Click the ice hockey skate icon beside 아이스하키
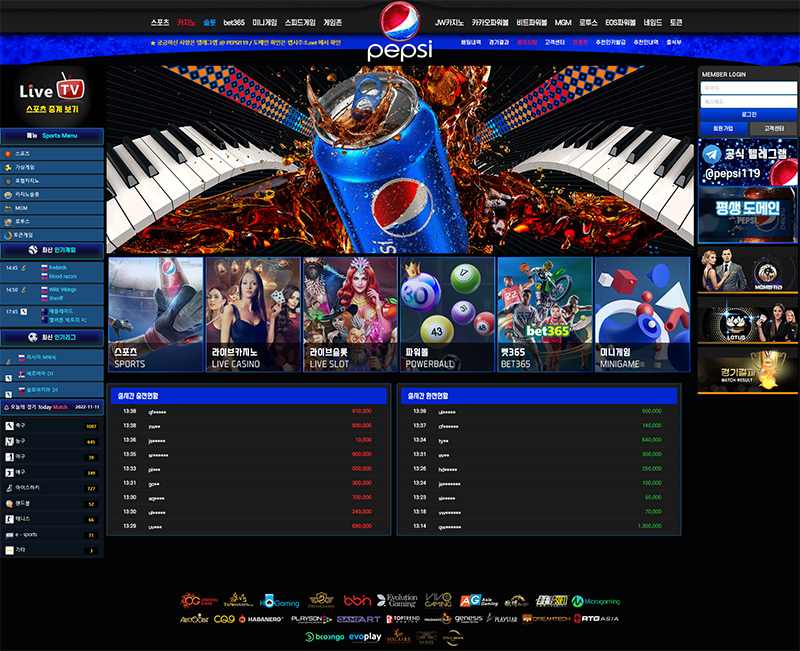 (9, 488)
